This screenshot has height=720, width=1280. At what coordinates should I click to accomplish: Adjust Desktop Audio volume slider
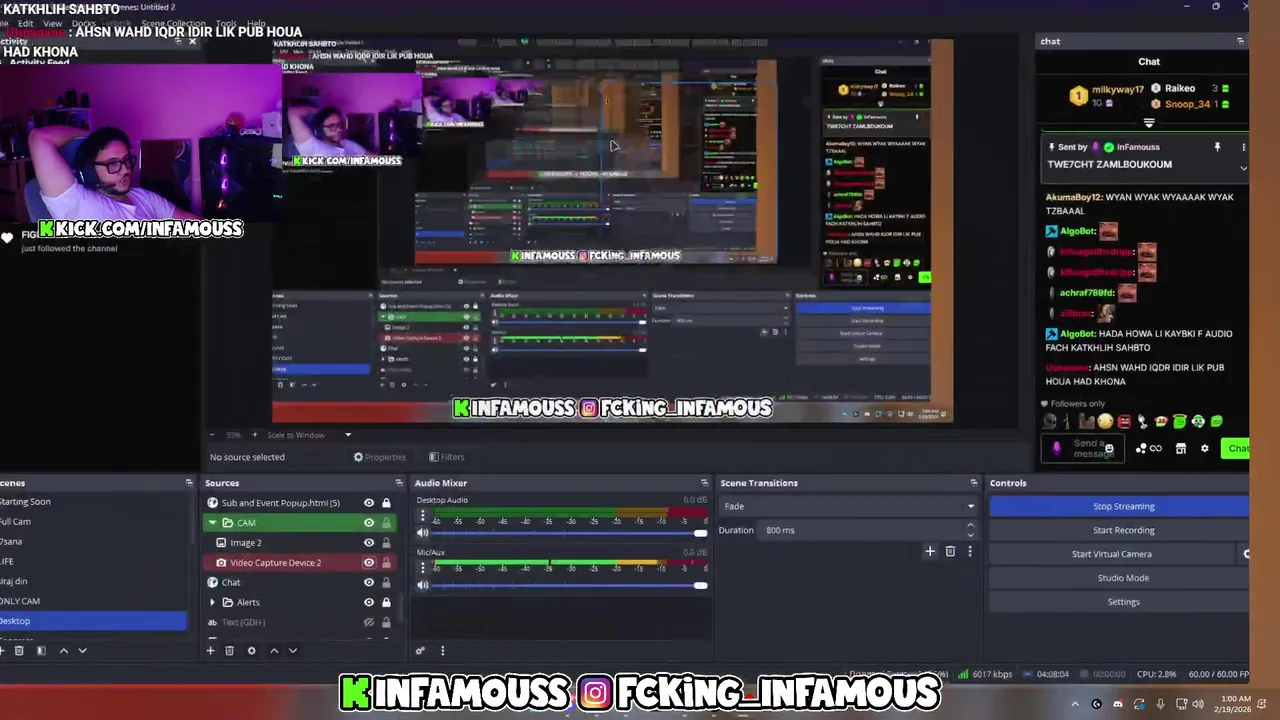(x=569, y=533)
